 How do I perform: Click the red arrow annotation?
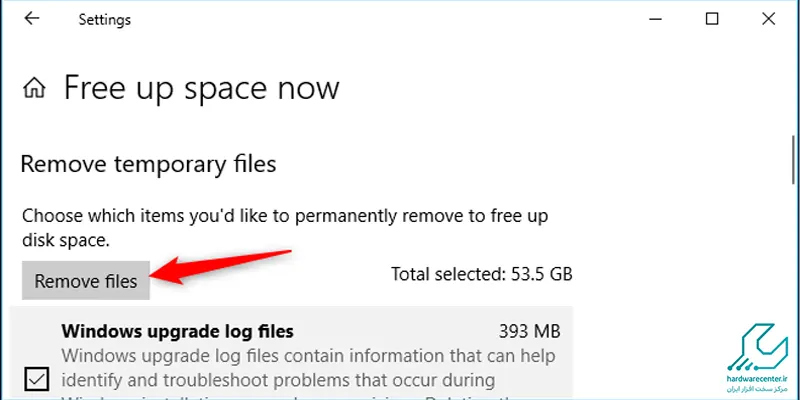pyautogui.click(x=221, y=267)
